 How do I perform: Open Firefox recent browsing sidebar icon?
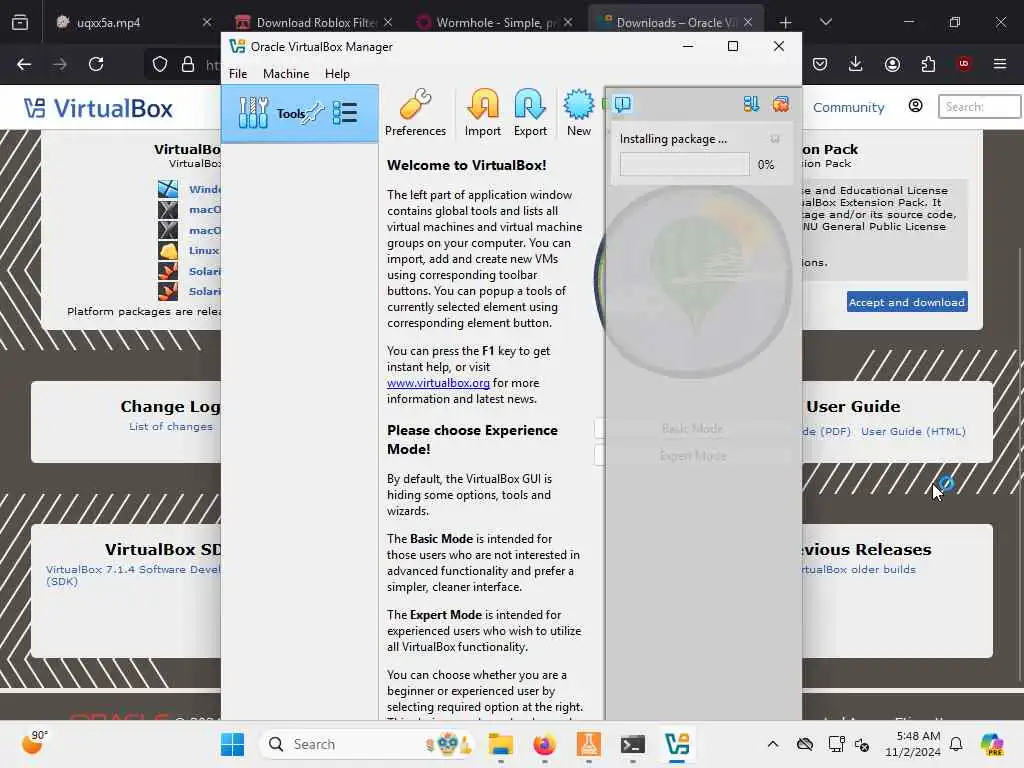[x=20, y=22]
